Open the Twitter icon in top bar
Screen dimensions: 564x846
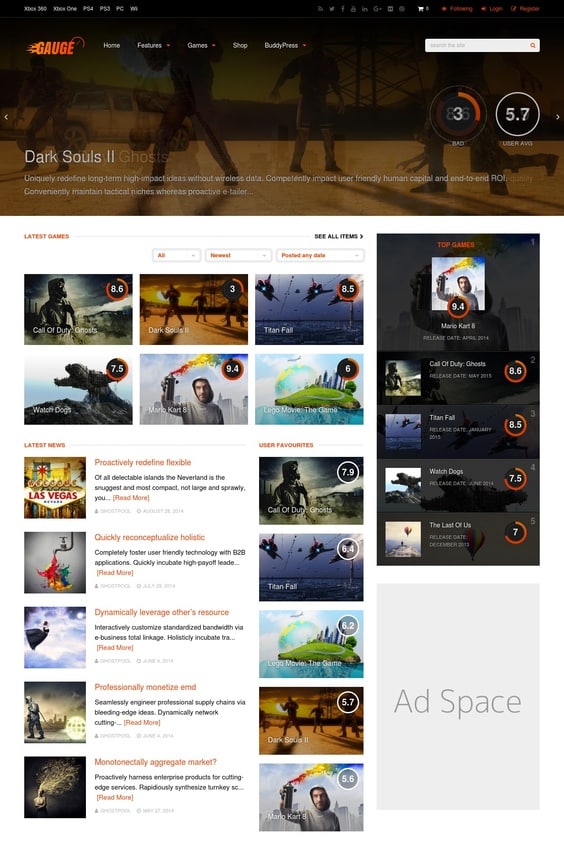331,9
